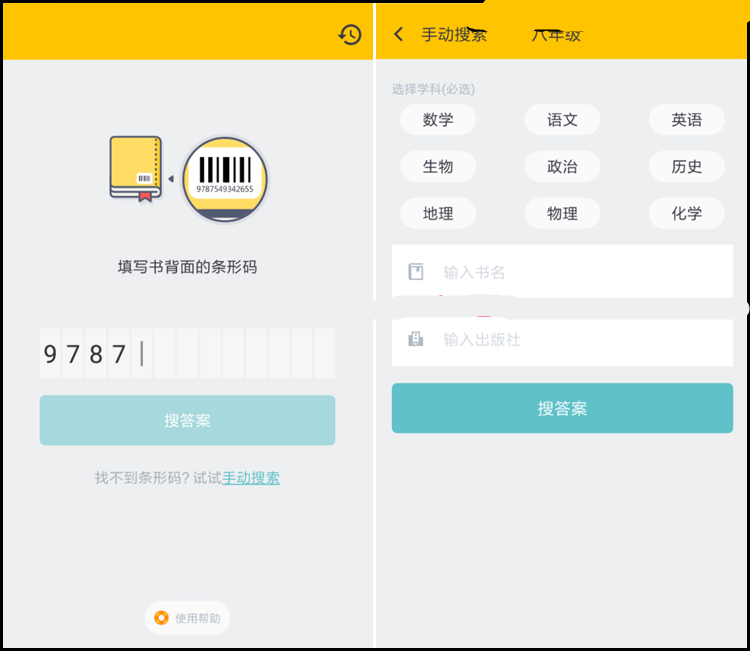Tap the yellow book illustration
The height and width of the screenshot is (651, 750).
[135, 168]
